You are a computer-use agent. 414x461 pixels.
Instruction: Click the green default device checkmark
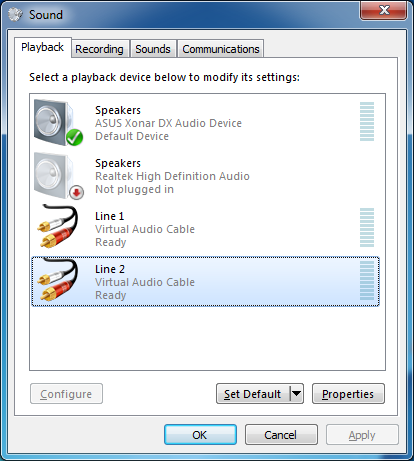pos(74,137)
